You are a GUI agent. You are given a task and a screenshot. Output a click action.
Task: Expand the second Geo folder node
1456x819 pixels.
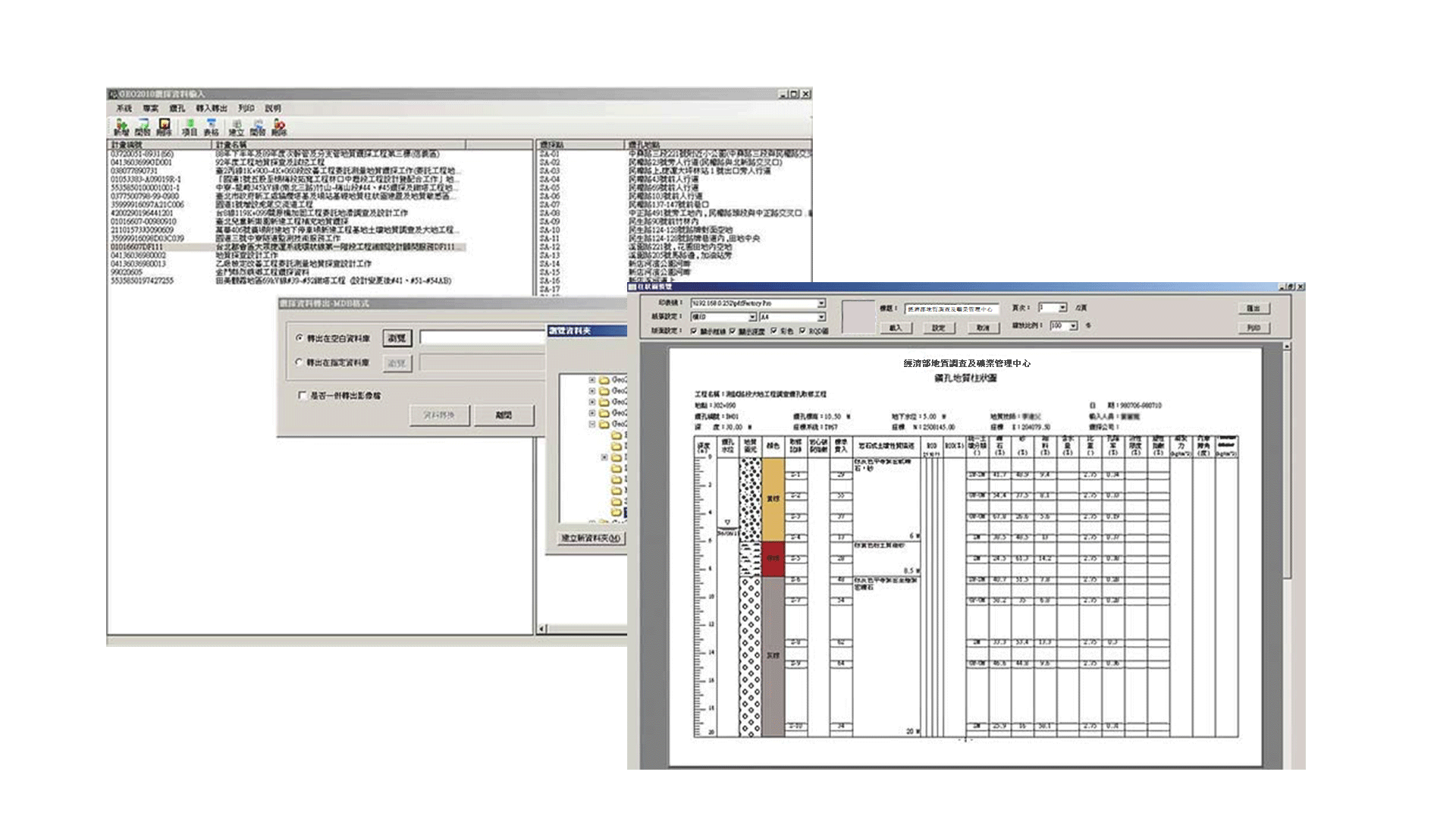point(592,391)
